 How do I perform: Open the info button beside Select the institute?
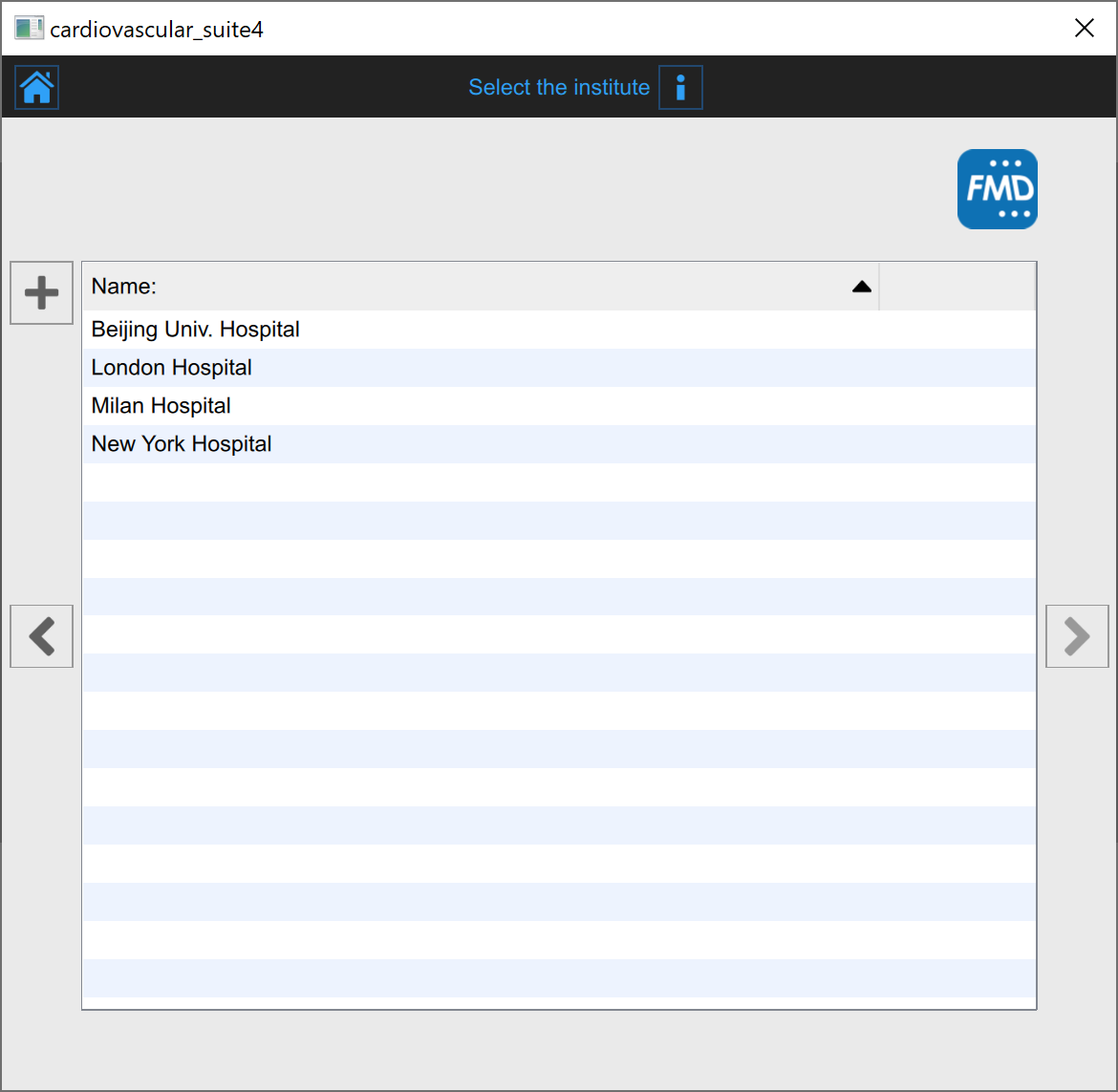[680, 88]
